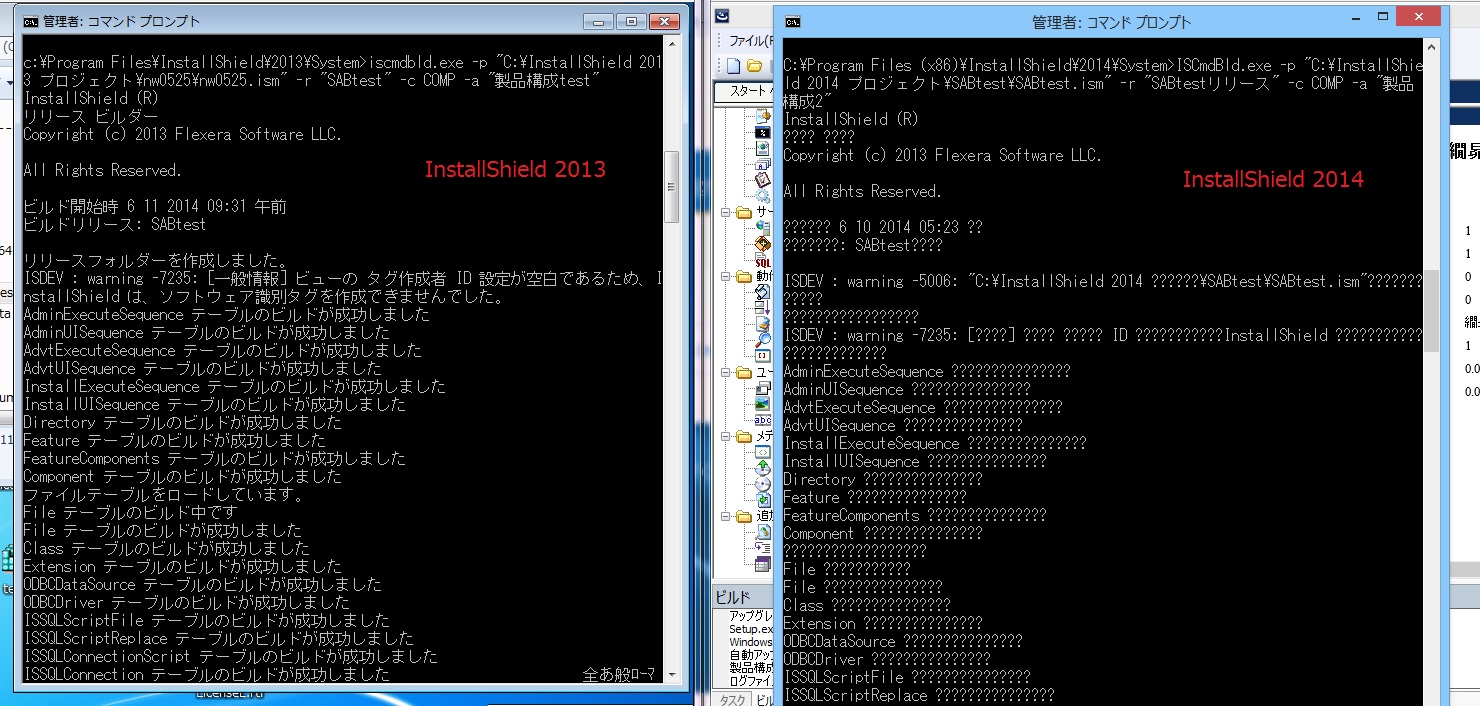Click 'ログファイ' line in build output
The width and height of the screenshot is (1480, 706).
[x=750, y=680]
